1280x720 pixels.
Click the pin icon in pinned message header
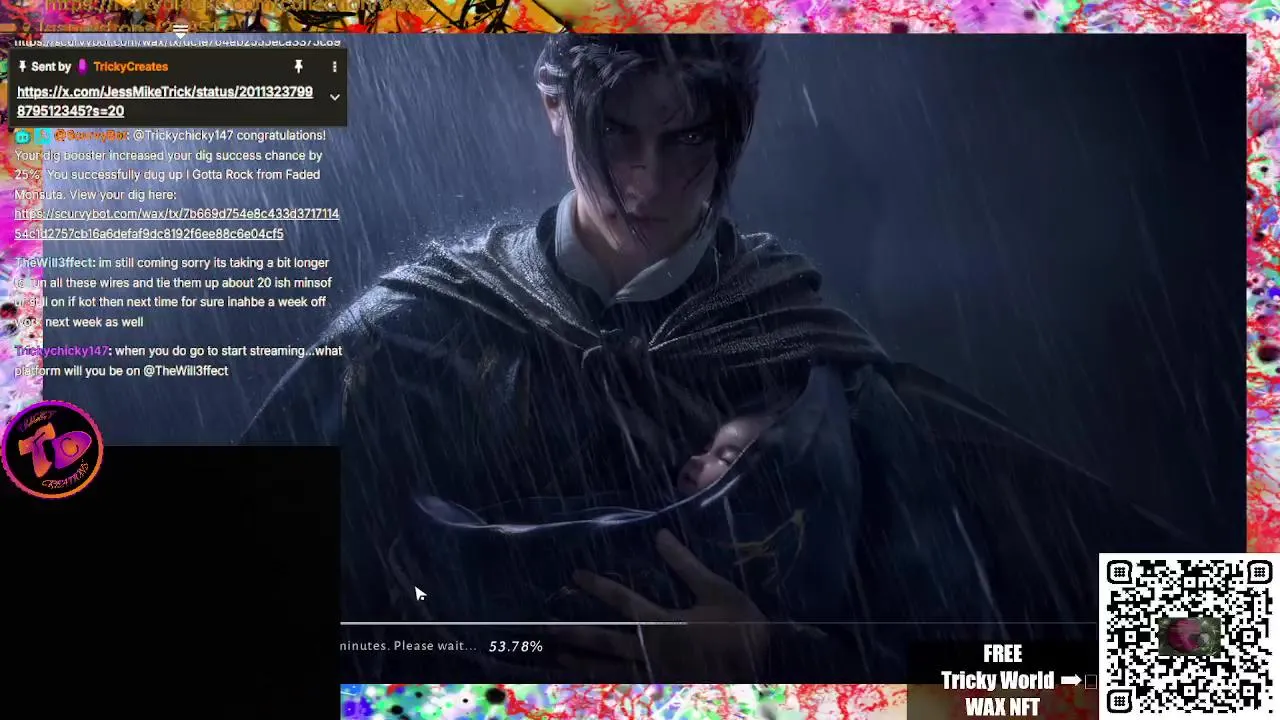[x=298, y=67]
